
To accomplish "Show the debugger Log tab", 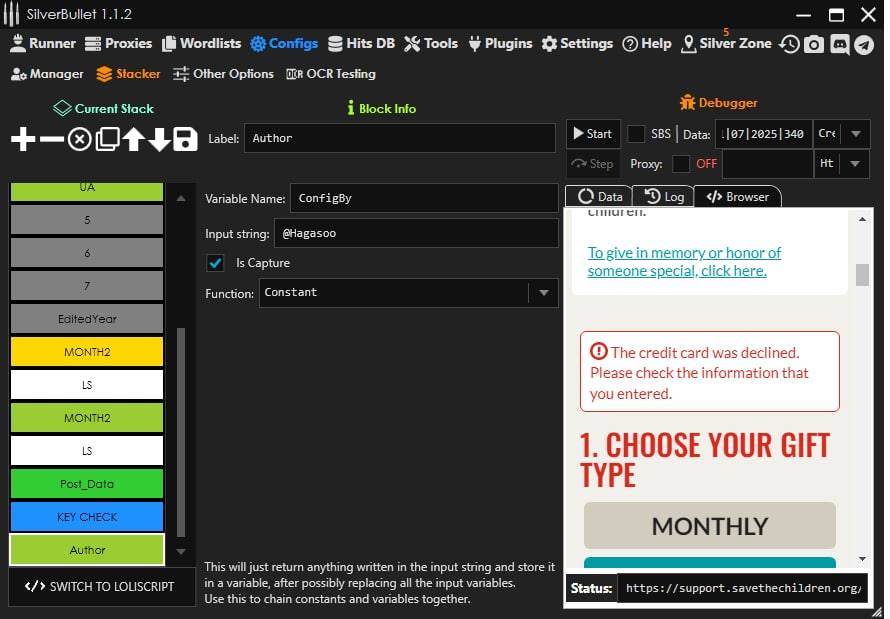I will [664, 197].
